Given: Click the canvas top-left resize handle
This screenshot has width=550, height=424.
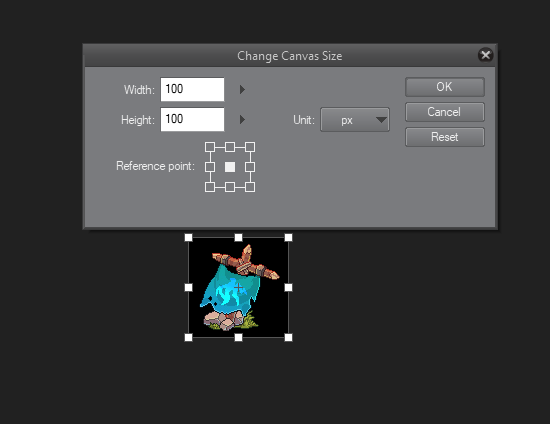Looking at the screenshot, I should (x=188, y=238).
